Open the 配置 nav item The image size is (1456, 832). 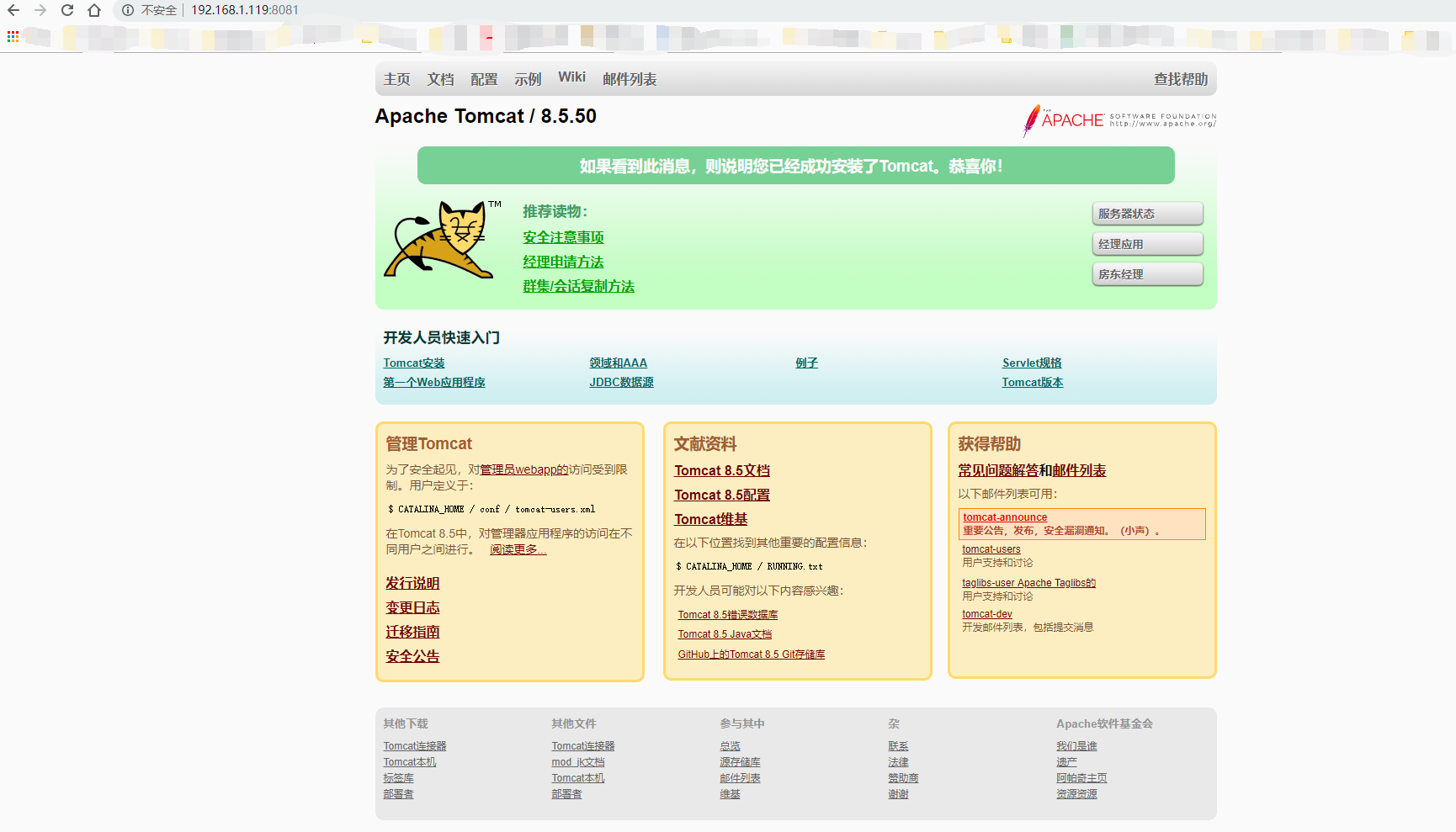point(484,79)
